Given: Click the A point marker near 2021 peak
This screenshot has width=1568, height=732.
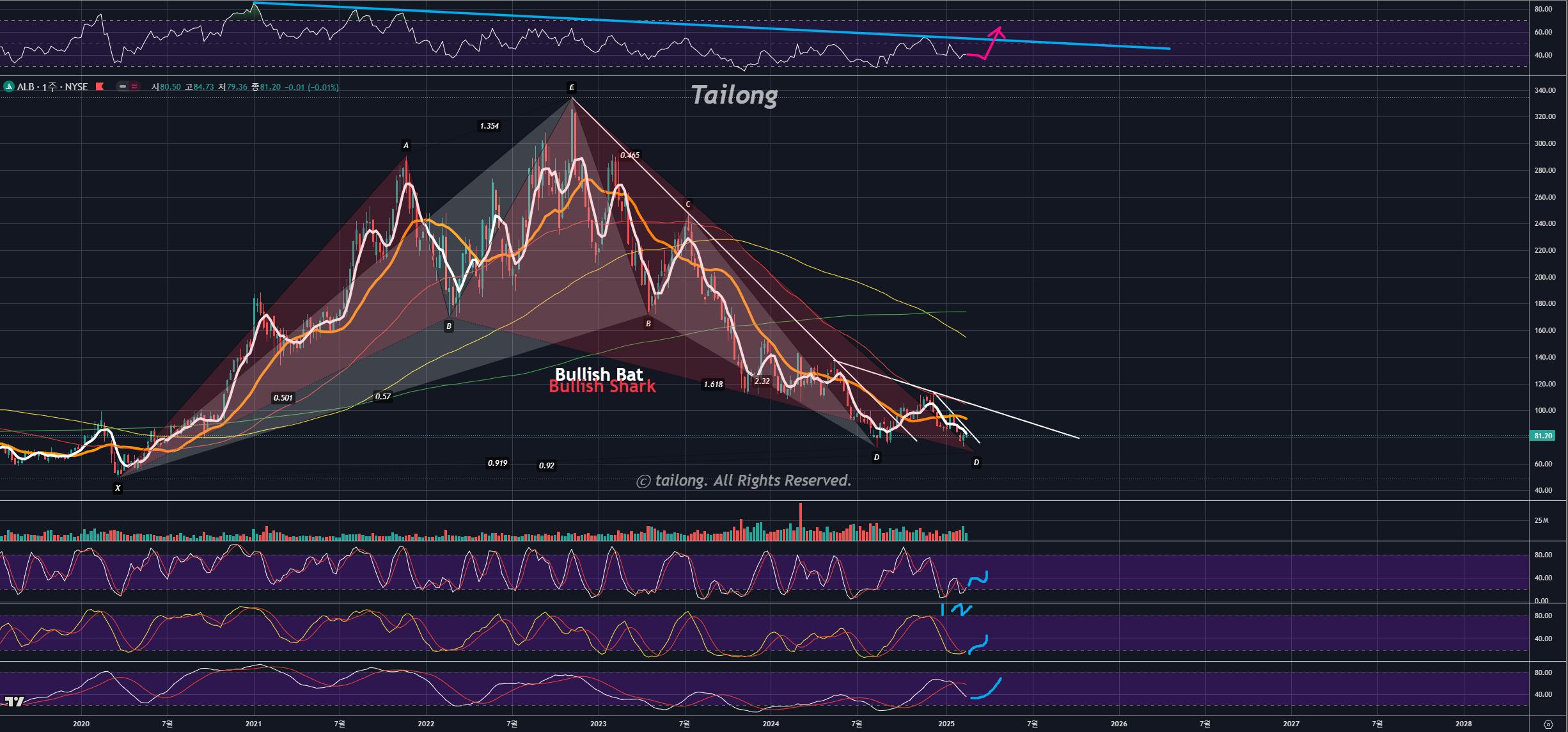Looking at the screenshot, I should (x=405, y=145).
